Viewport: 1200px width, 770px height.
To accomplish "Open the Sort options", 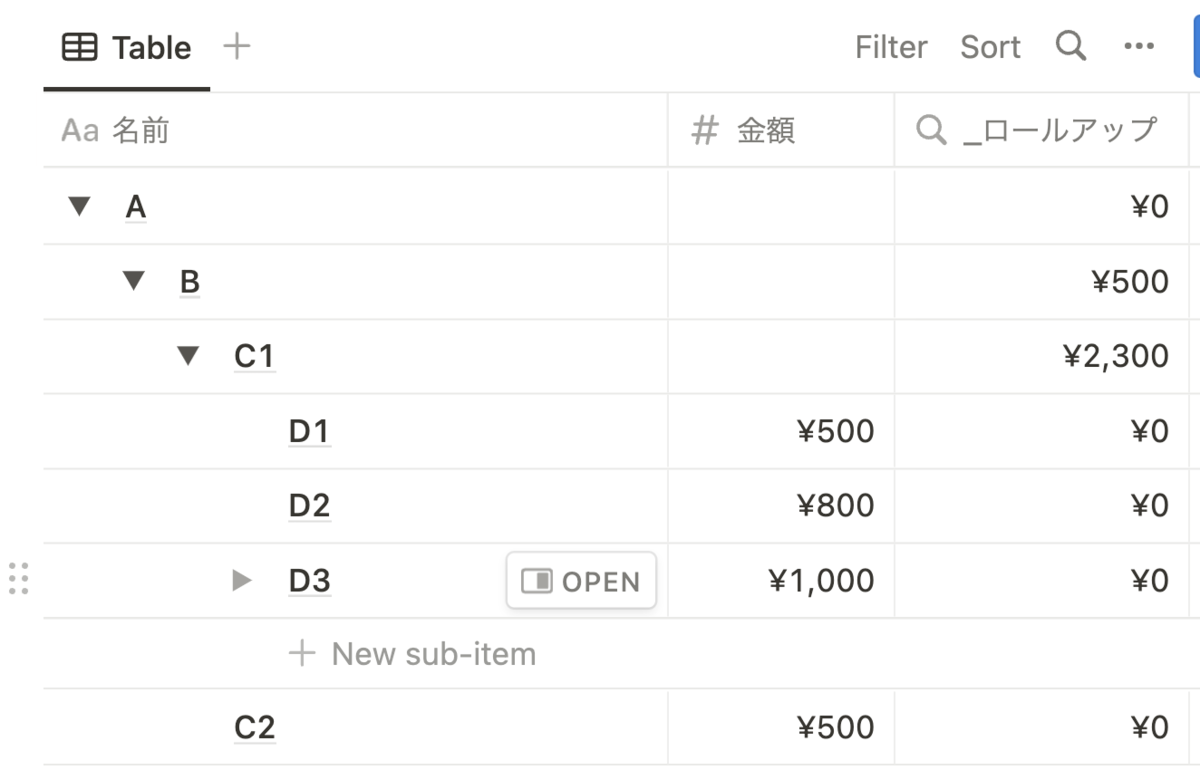I will click(990, 47).
